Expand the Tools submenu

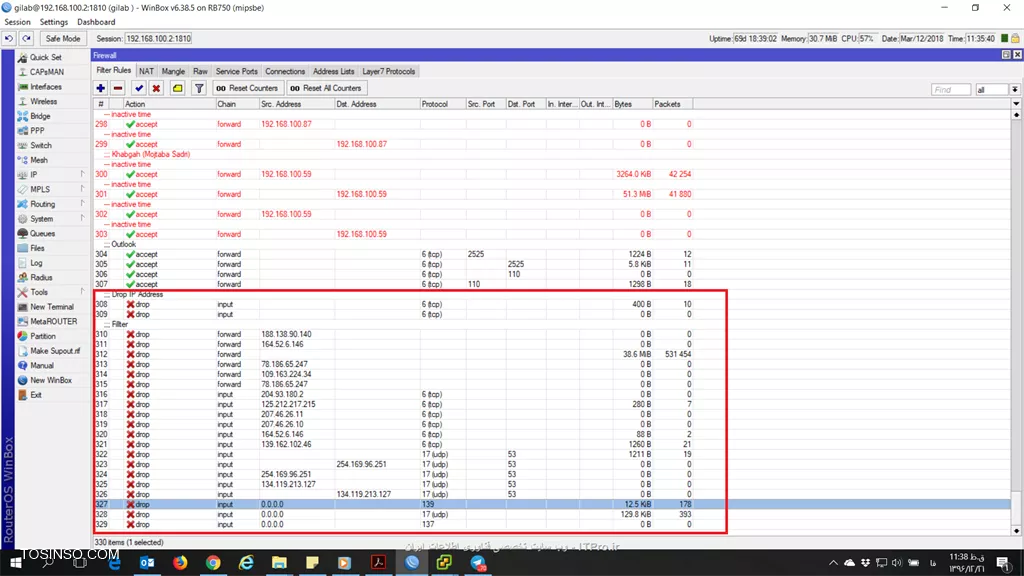pos(51,292)
